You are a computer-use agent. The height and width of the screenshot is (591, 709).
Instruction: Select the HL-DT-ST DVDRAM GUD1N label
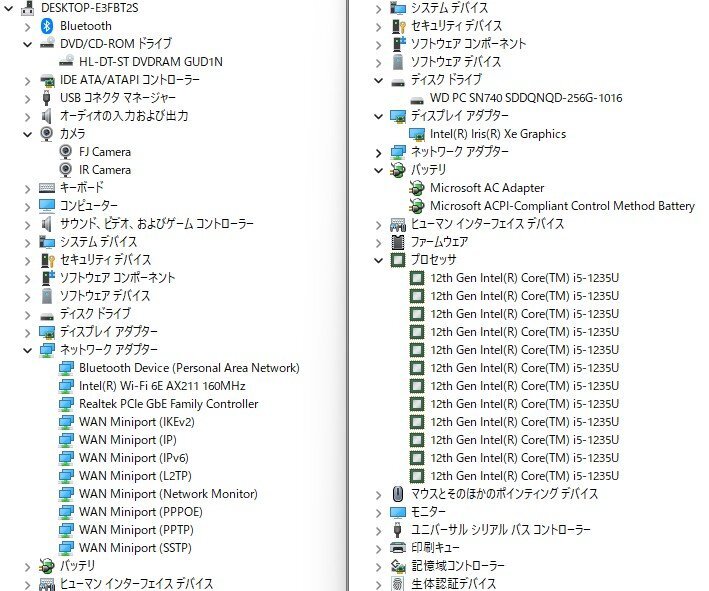tap(151, 61)
